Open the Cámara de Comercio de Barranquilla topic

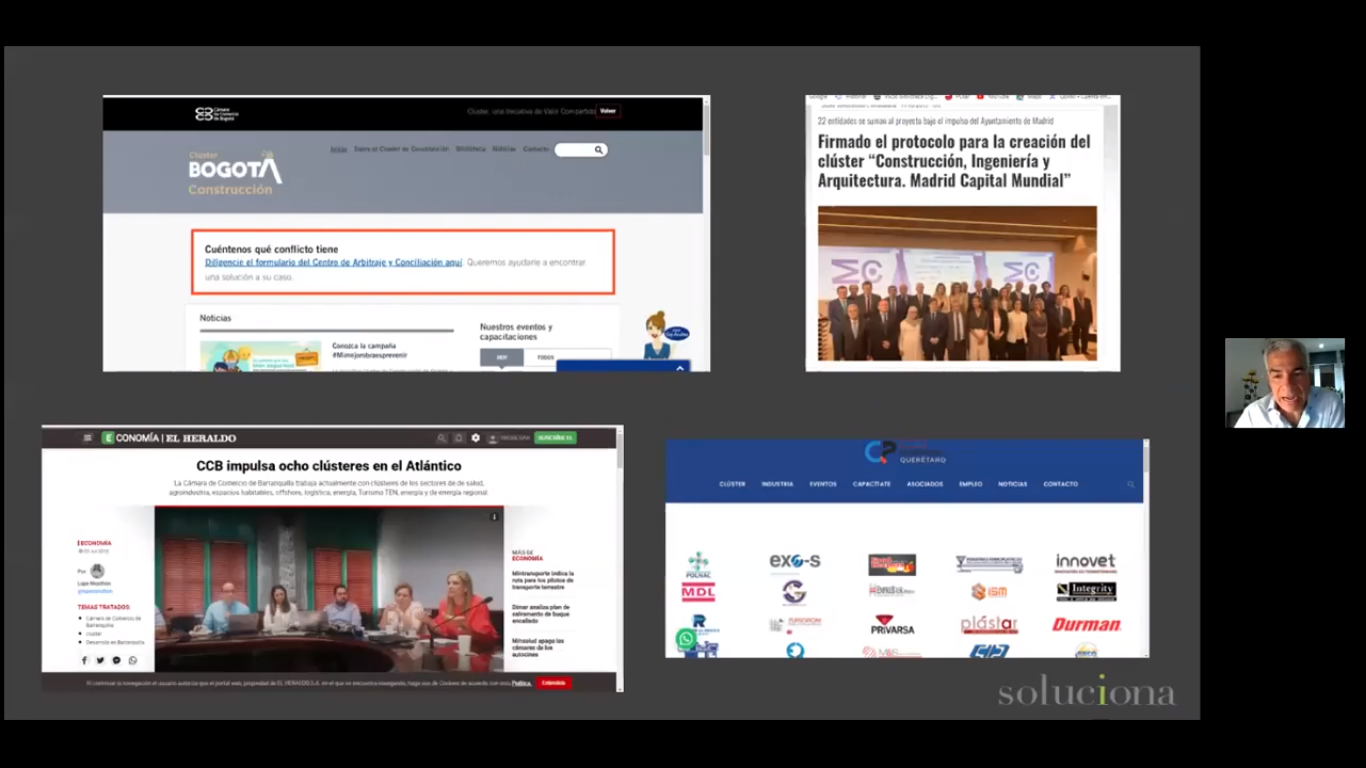tap(114, 621)
